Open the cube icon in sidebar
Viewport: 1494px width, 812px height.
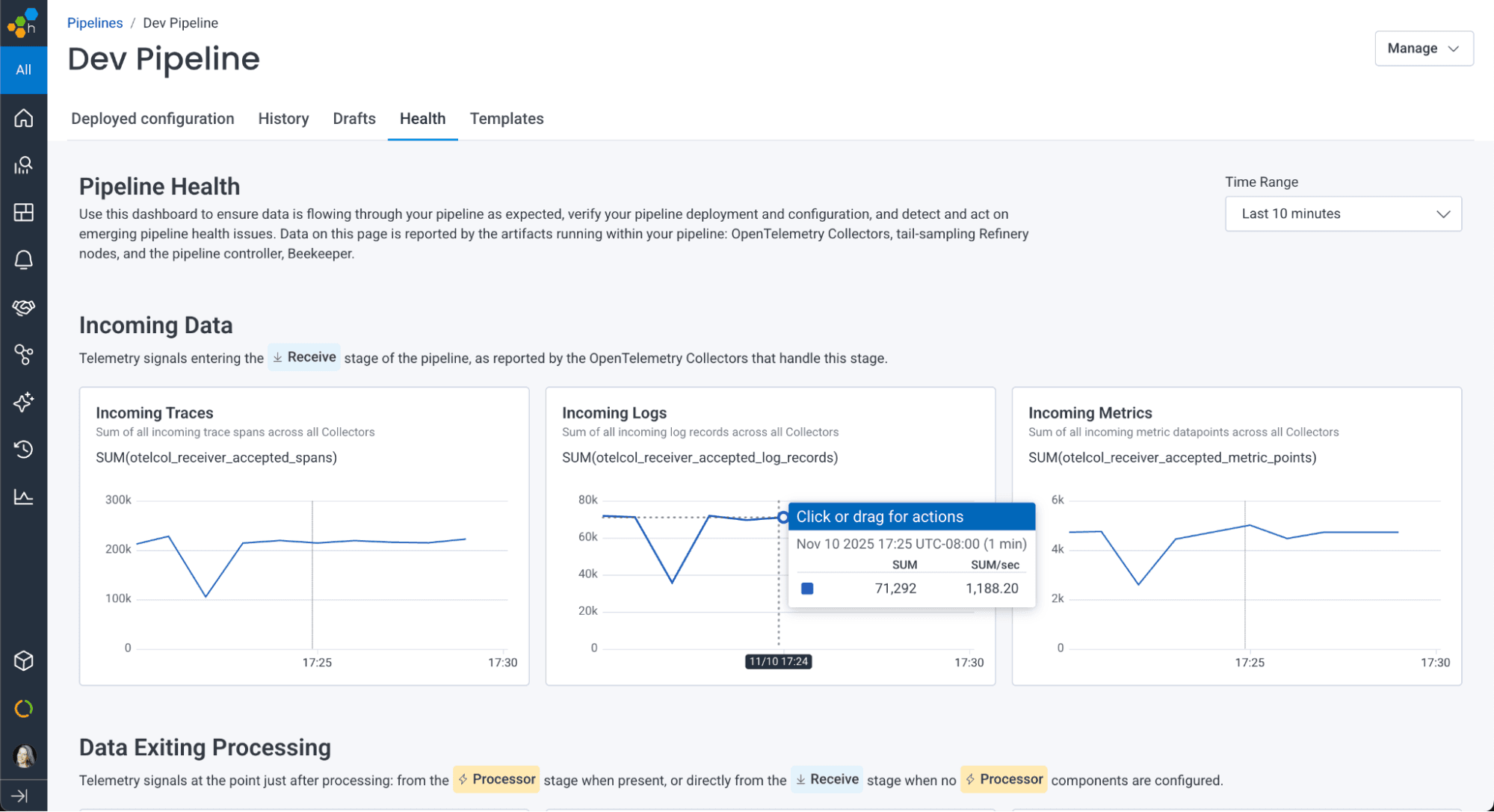pos(23,660)
